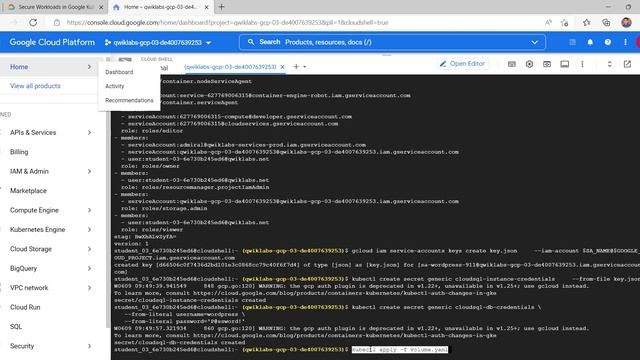Click the View all products link
640x360 pixels.
[x=35, y=86]
